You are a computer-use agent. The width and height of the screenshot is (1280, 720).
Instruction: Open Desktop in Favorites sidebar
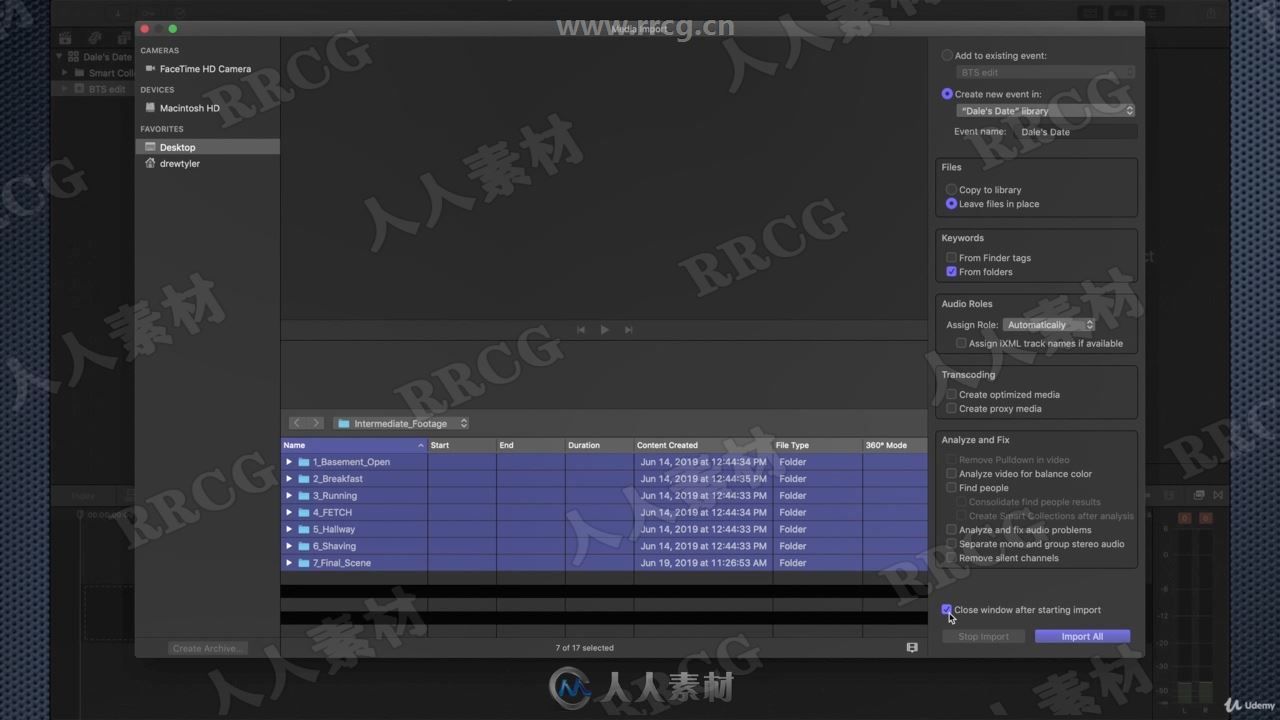click(207, 147)
